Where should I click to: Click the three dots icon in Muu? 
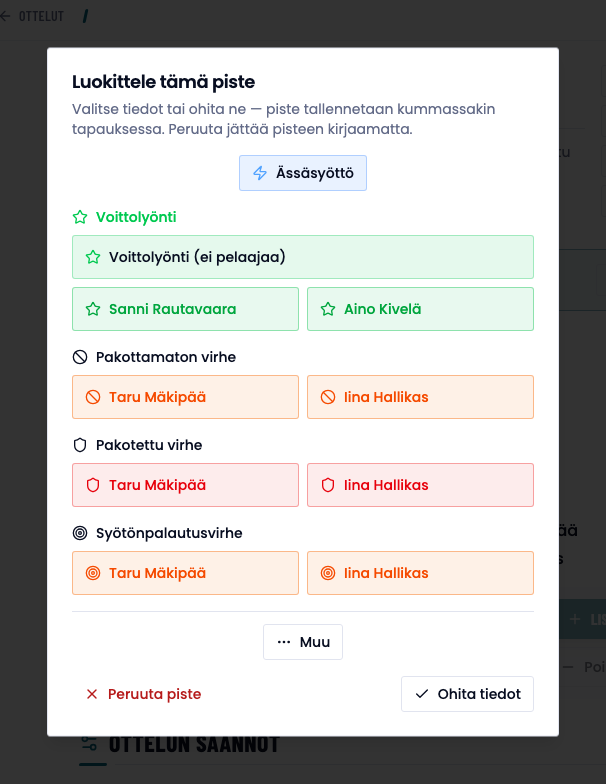(284, 642)
